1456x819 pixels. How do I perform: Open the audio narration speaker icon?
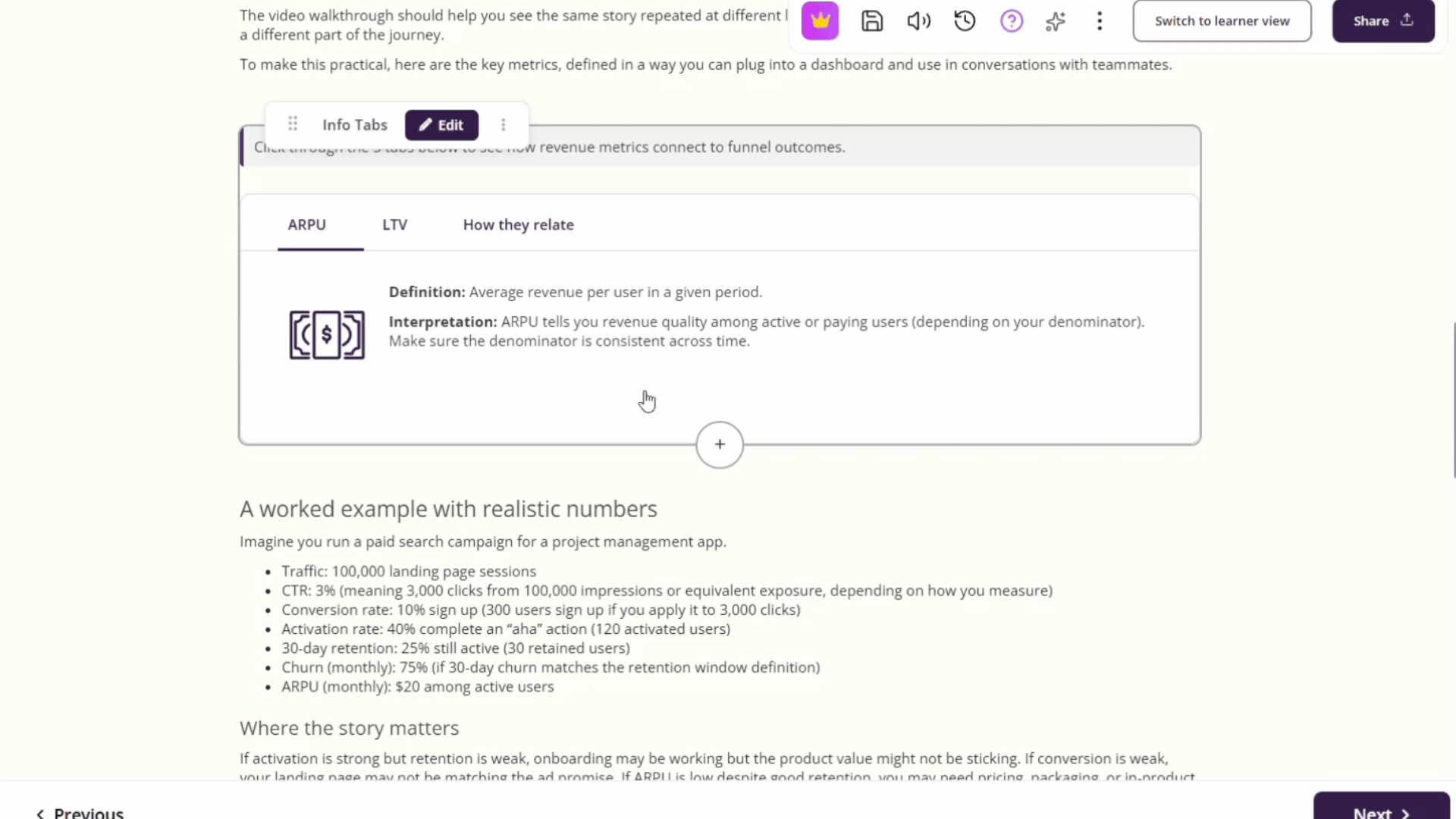[918, 20]
